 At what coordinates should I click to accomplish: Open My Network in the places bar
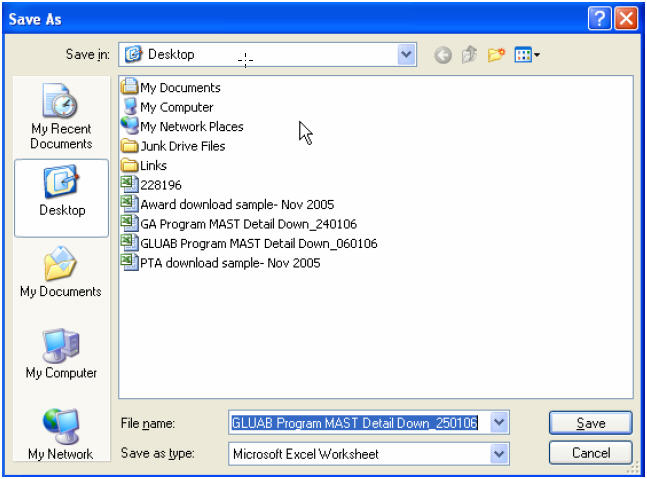[61, 433]
